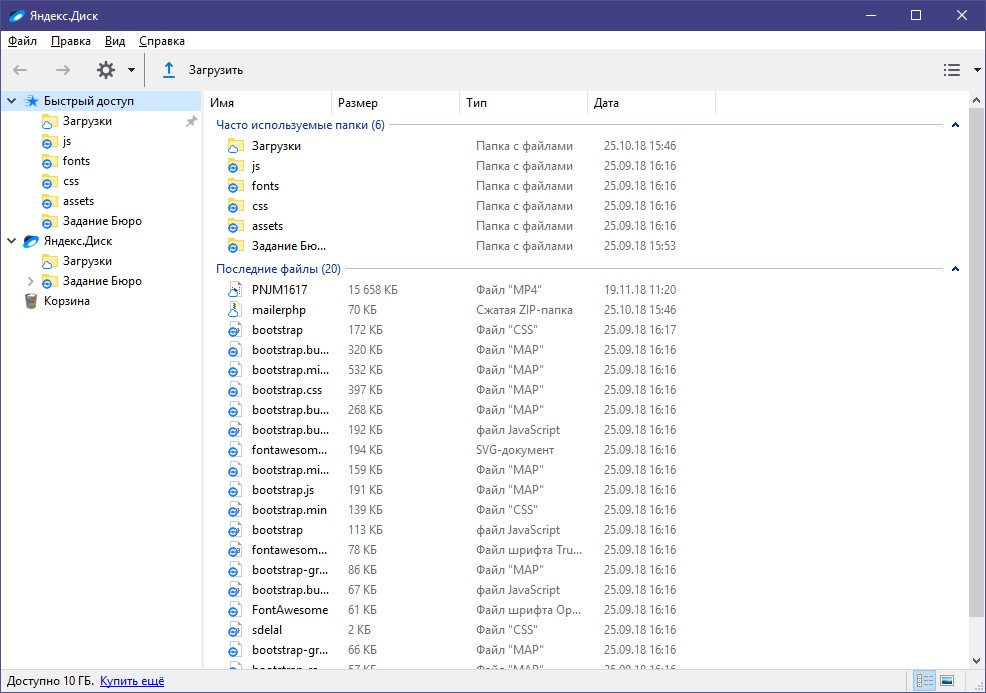Select the Корзина trash icon

(31, 301)
